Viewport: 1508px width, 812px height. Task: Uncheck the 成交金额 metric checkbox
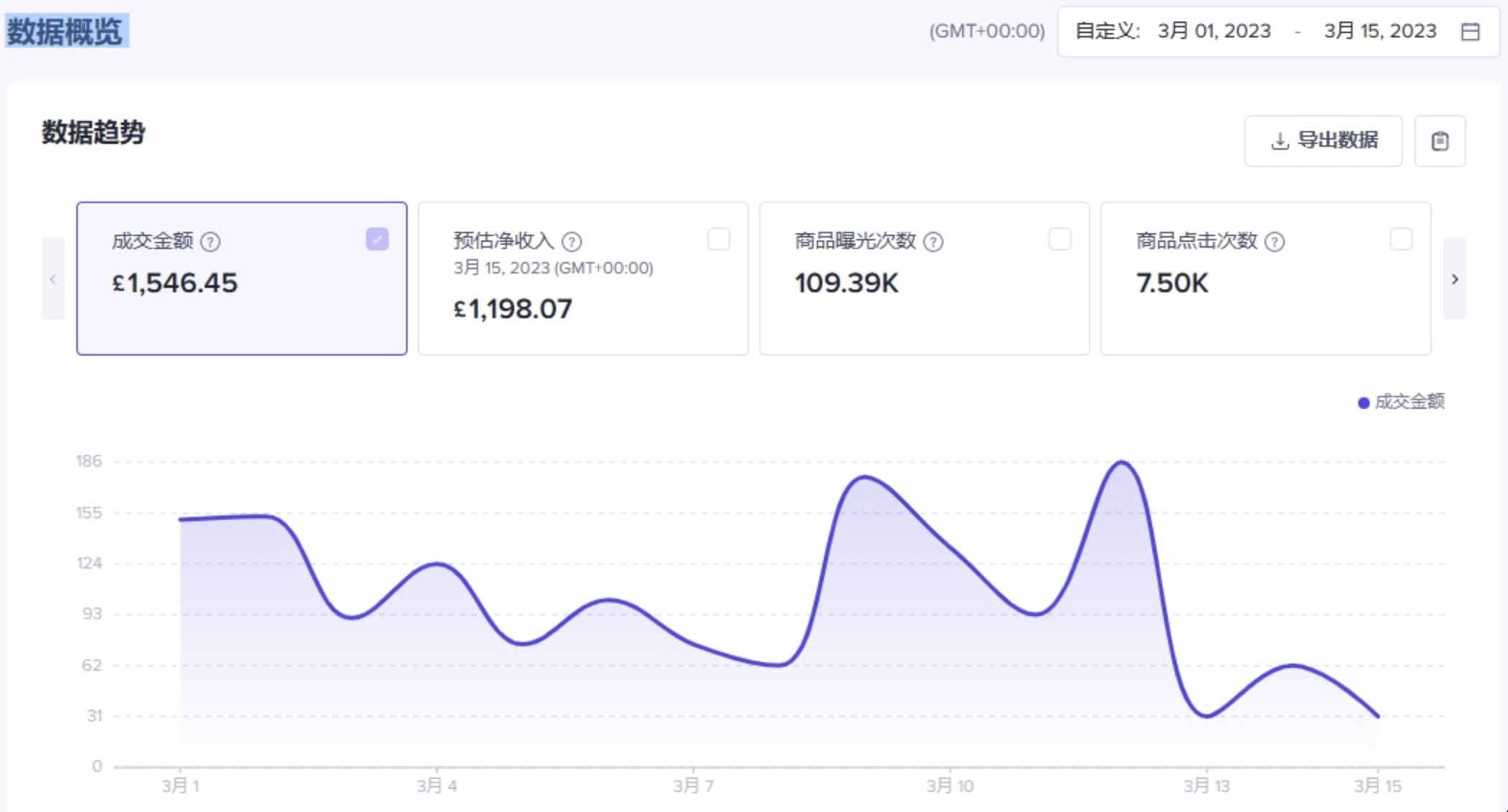(377, 239)
